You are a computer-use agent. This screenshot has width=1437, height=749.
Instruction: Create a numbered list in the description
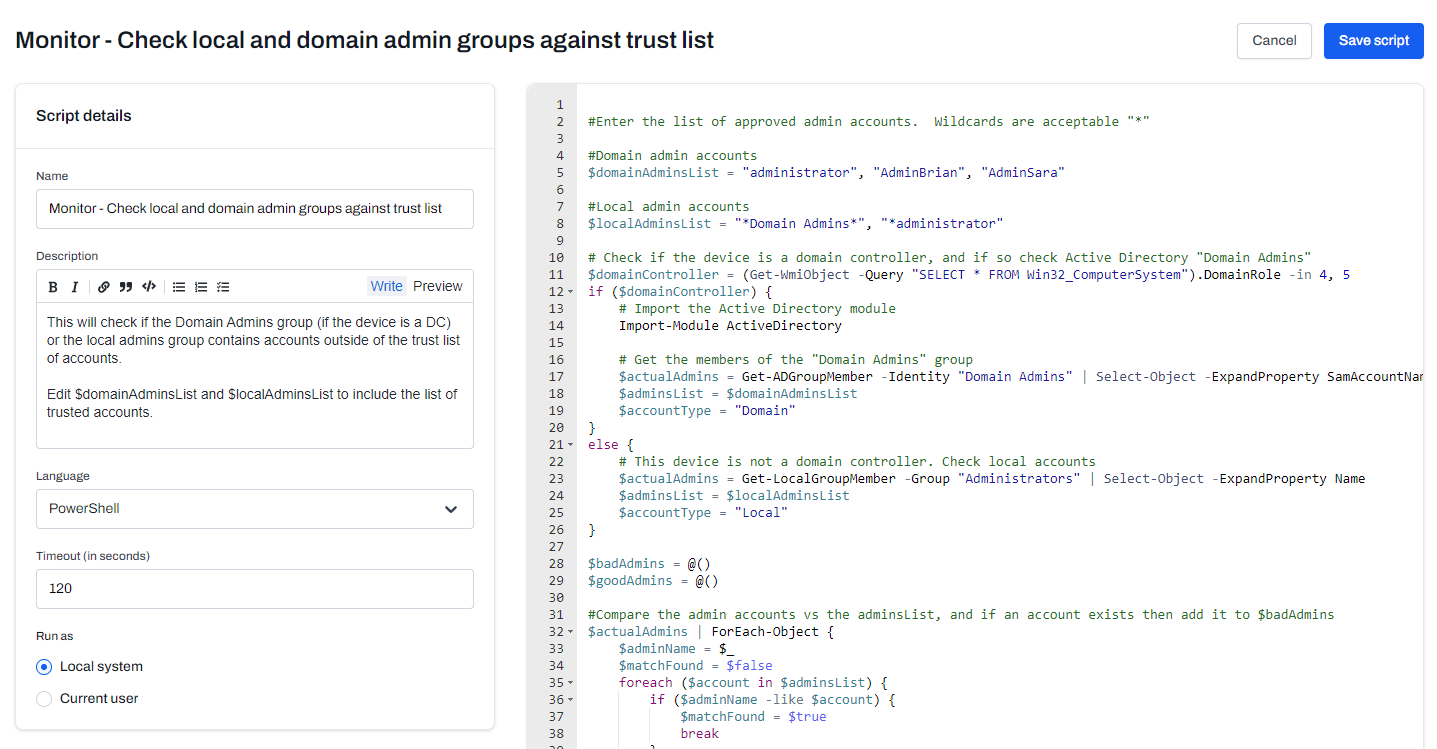point(200,286)
